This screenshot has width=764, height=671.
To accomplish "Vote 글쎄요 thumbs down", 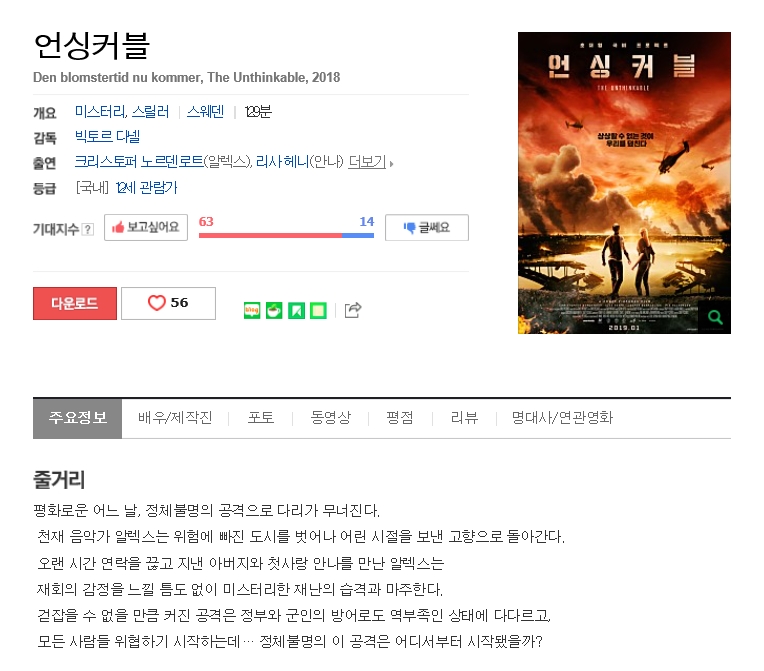I will [427, 227].
